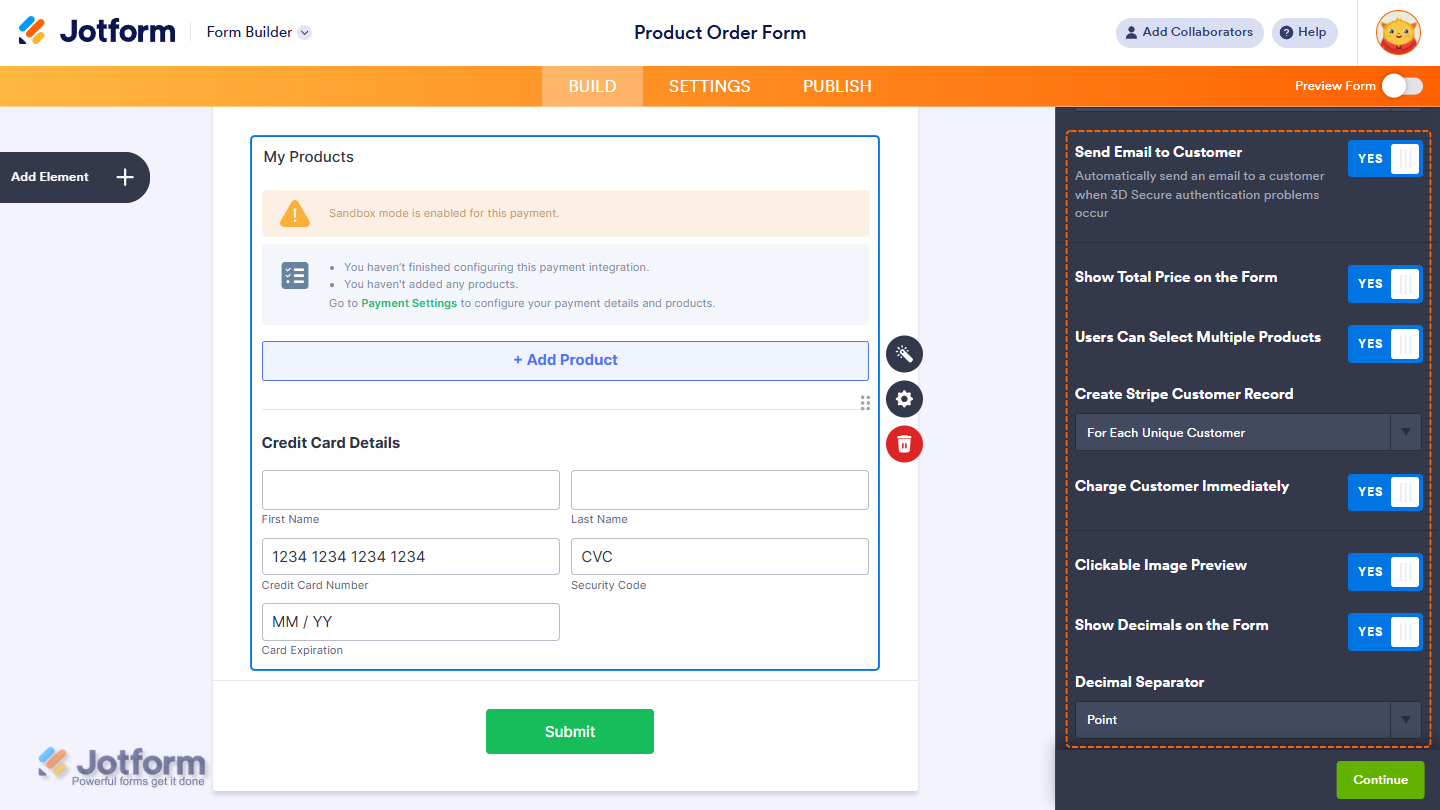Click the Add Product button
Screen dimensions: 1440x810
click(x=565, y=360)
